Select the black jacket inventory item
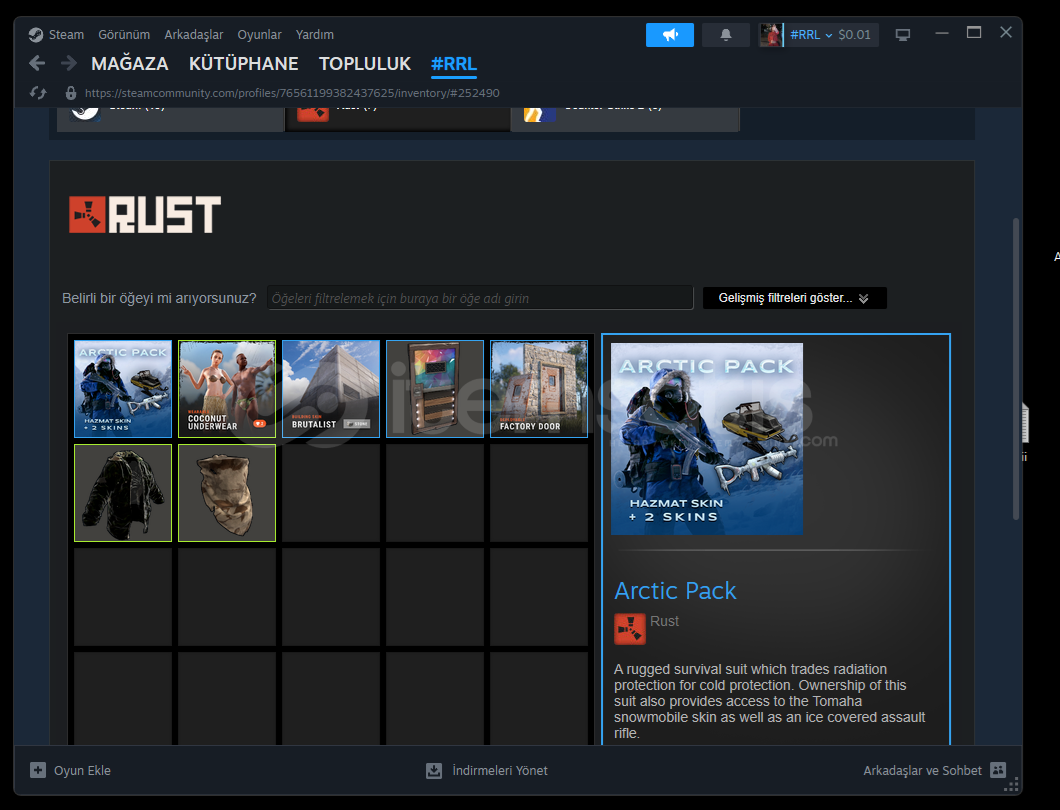 (123, 493)
